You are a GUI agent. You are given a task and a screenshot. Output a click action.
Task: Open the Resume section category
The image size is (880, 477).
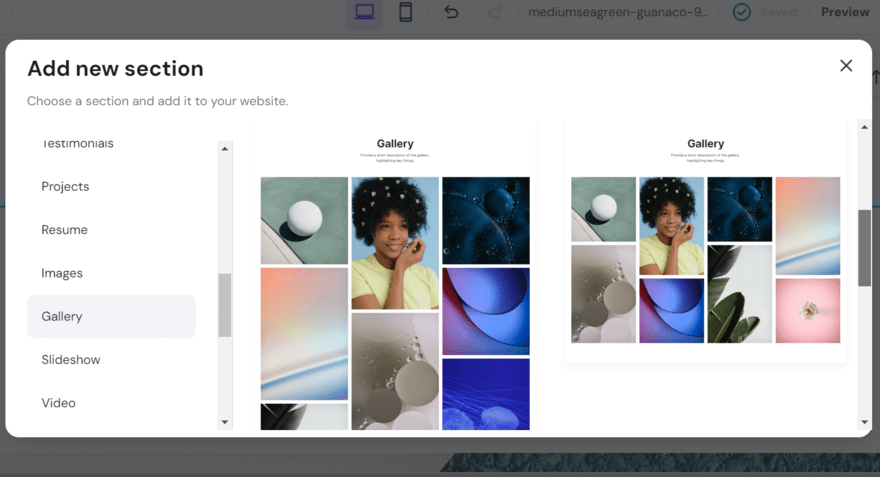64,230
